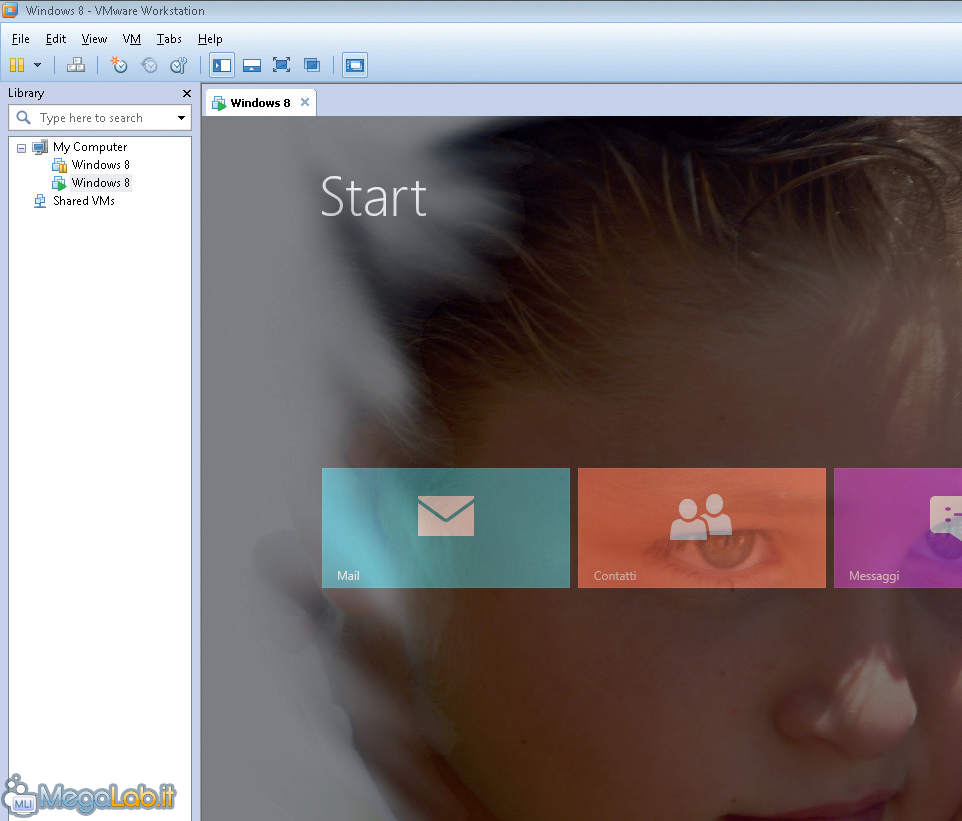Image resolution: width=962 pixels, height=821 pixels.
Task: Click the Library search field
Action: pyautogui.click(x=100, y=118)
